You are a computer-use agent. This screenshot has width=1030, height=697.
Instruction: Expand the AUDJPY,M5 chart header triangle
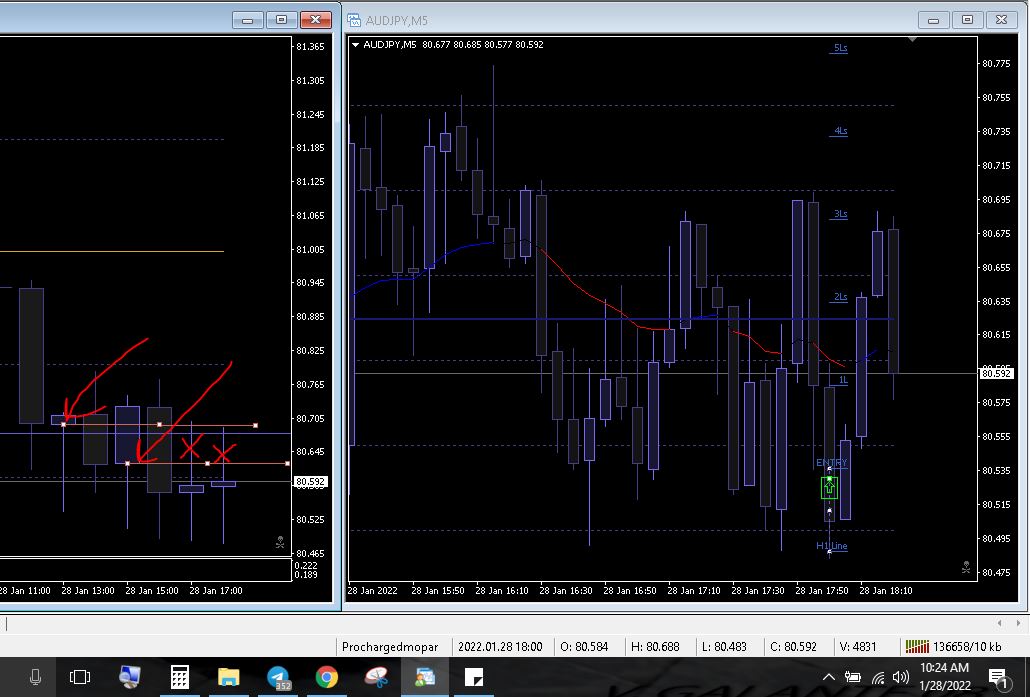click(355, 44)
